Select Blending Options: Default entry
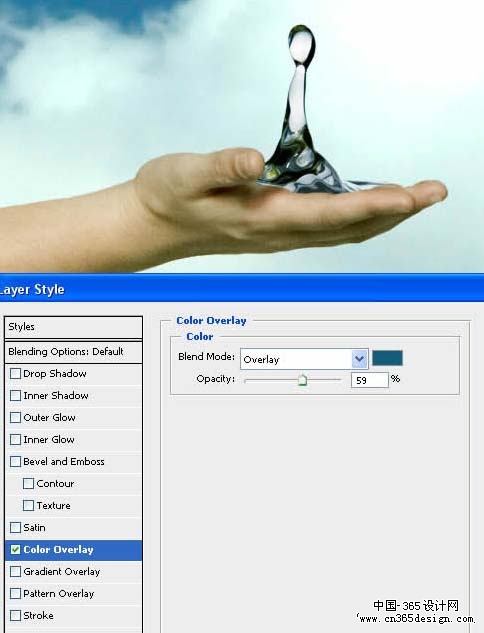484x633 pixels. pyautogui.click(x=73, y=352)
